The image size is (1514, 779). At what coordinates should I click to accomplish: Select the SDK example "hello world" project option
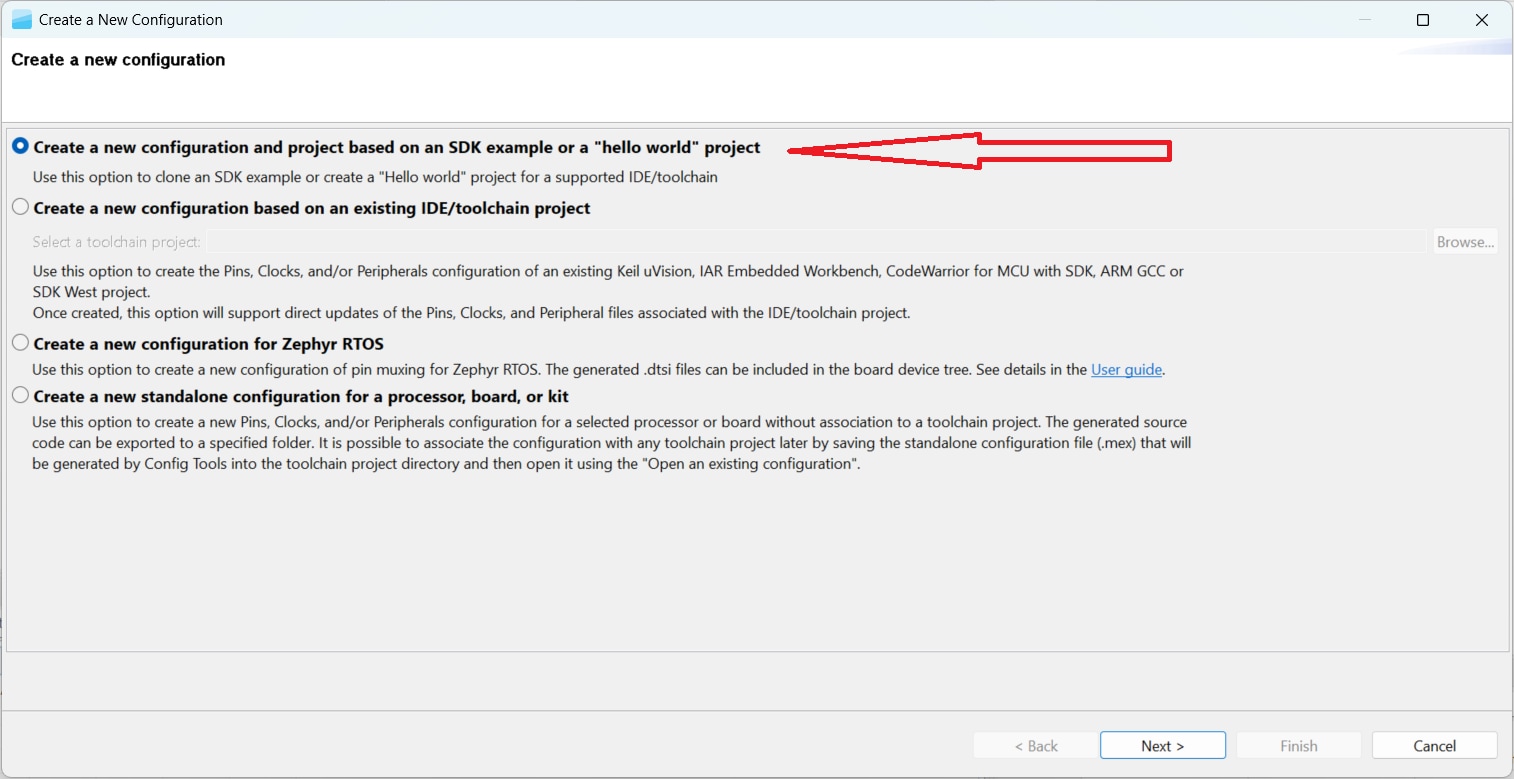(x=20, y=146)
